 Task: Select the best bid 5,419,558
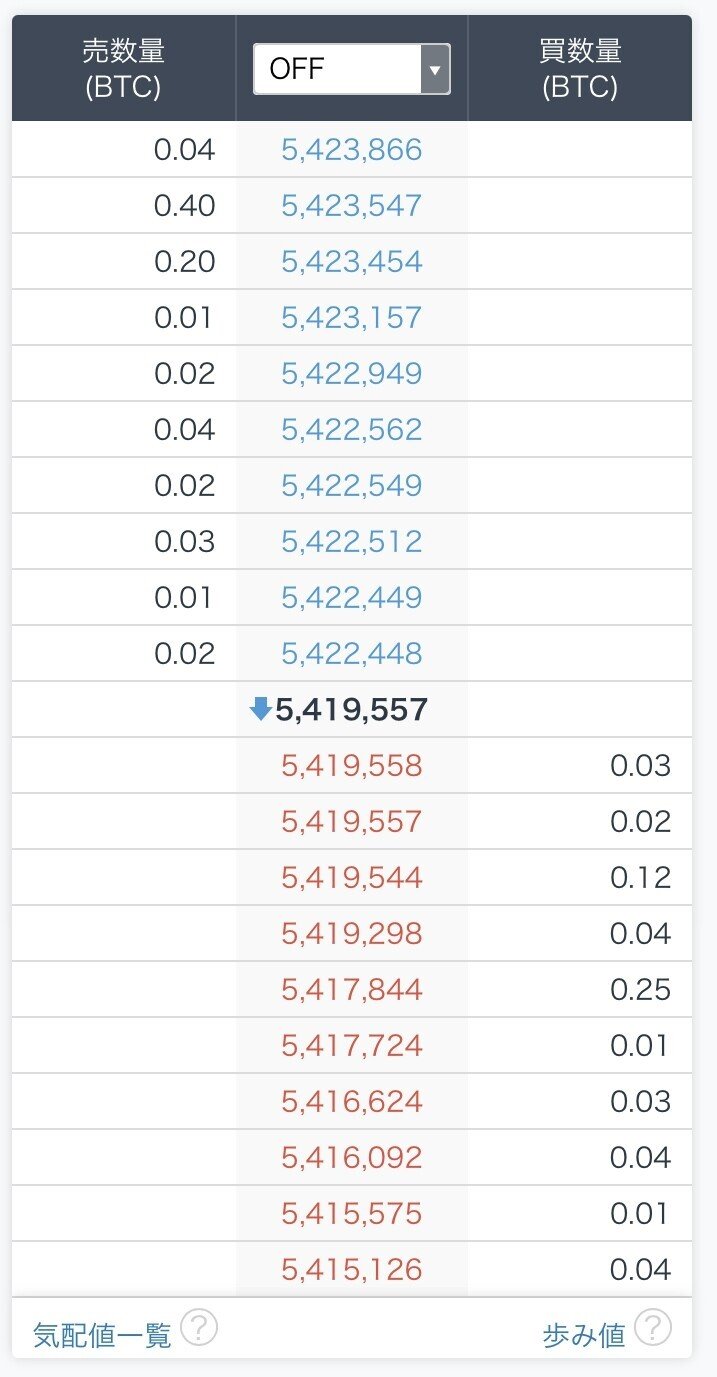tap(350, 765)
